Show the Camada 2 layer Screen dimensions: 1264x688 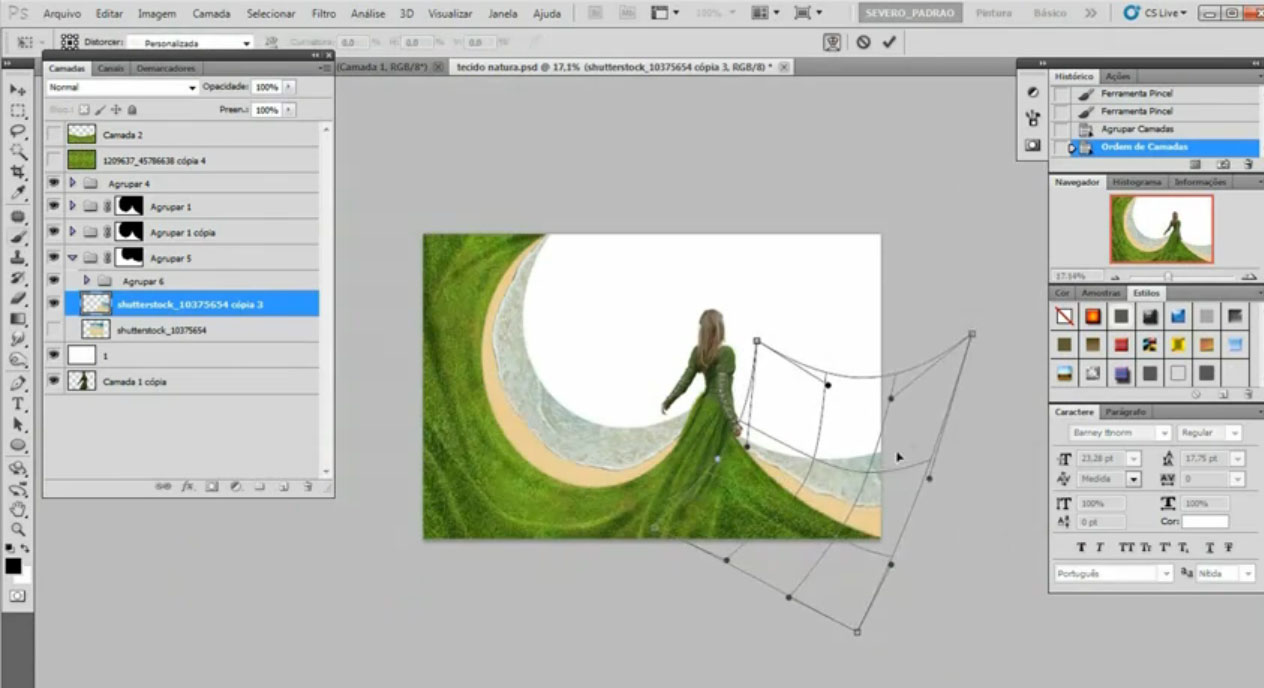pyautogui.click(x=53, y=134)
